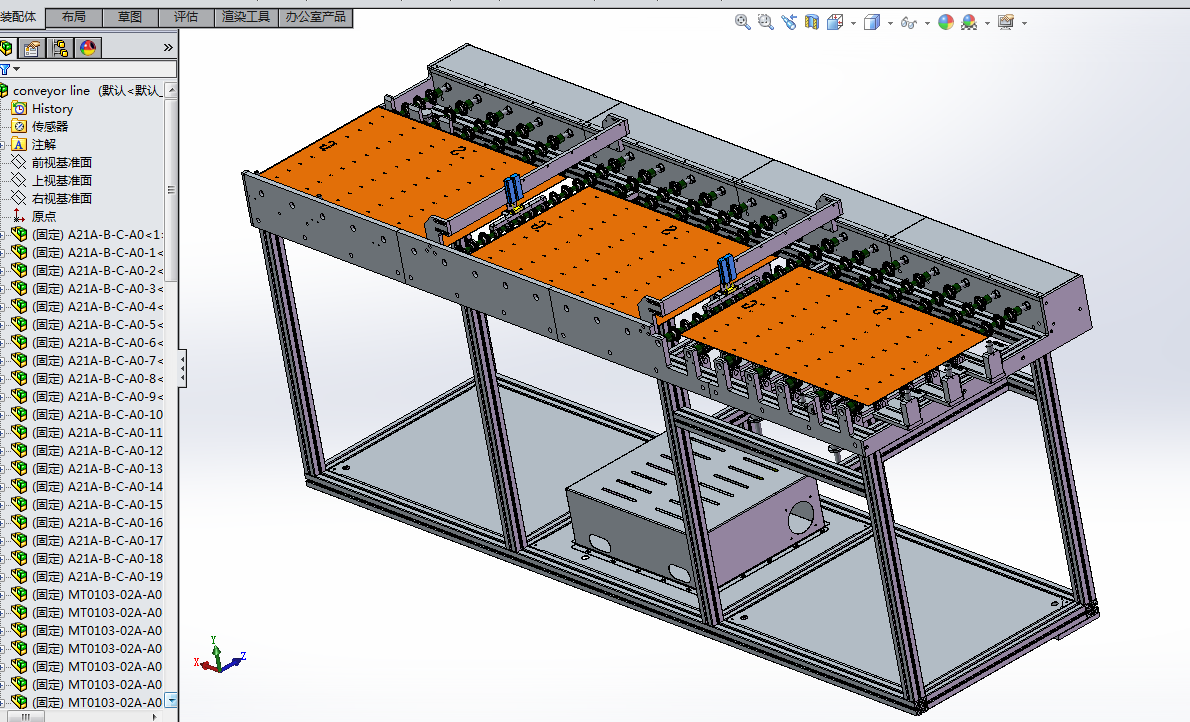1190x722 pixels.
Task: Click the tree scrollbar down arrow
Action: tap(172, 701)
